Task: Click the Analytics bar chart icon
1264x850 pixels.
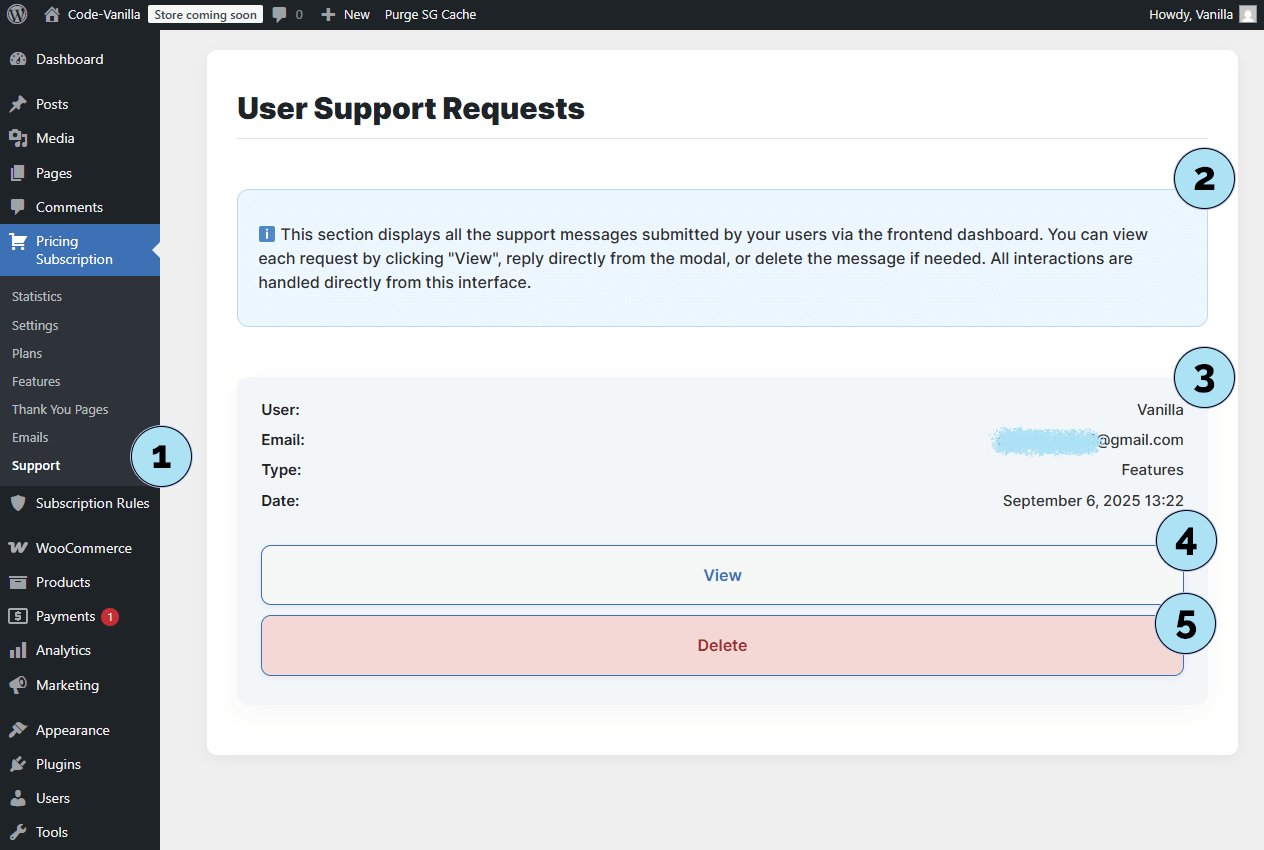Action: click(18, 650)
